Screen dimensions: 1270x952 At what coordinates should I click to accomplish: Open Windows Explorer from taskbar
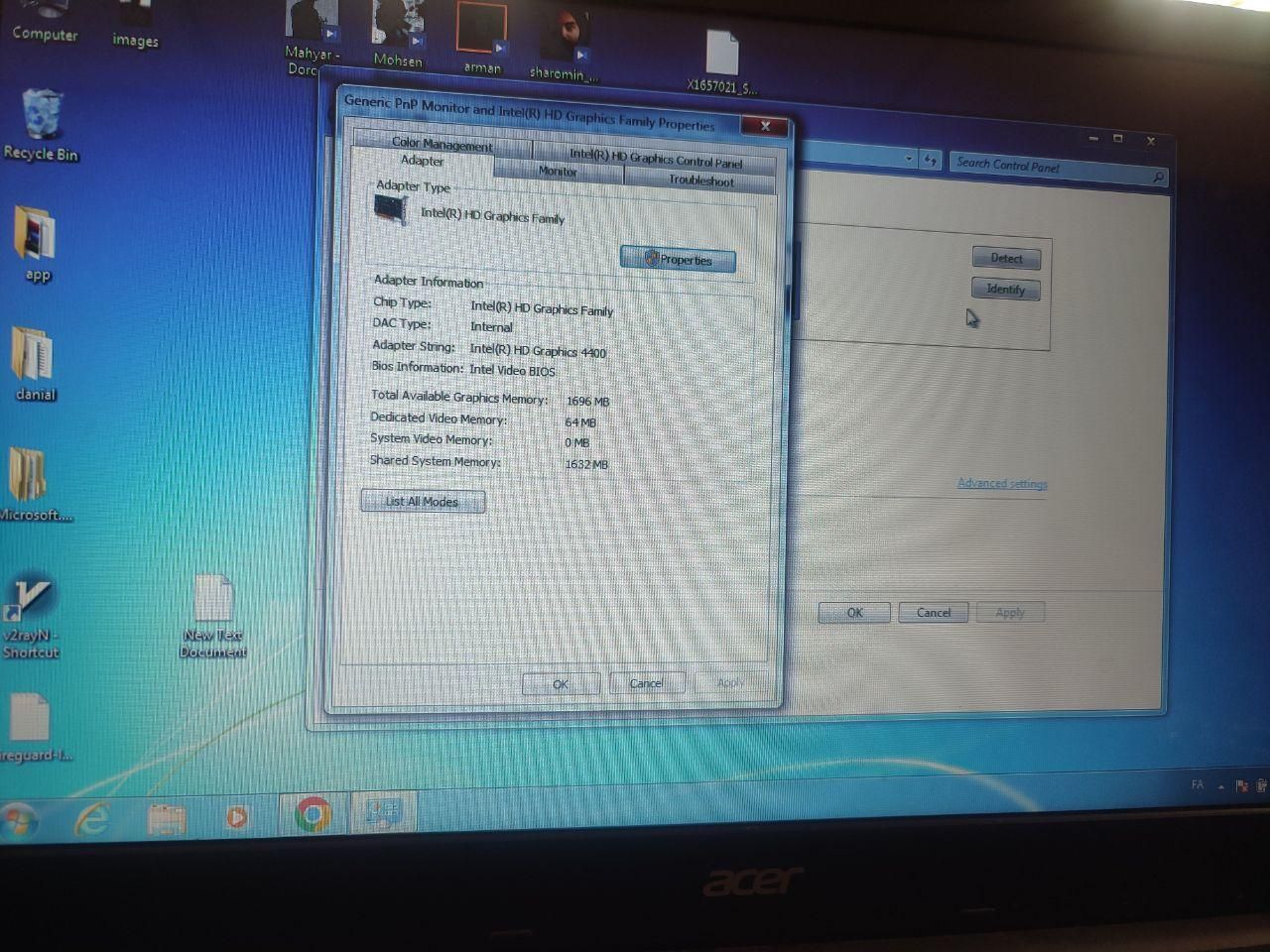pyautogui.click(x=167, y=819)
